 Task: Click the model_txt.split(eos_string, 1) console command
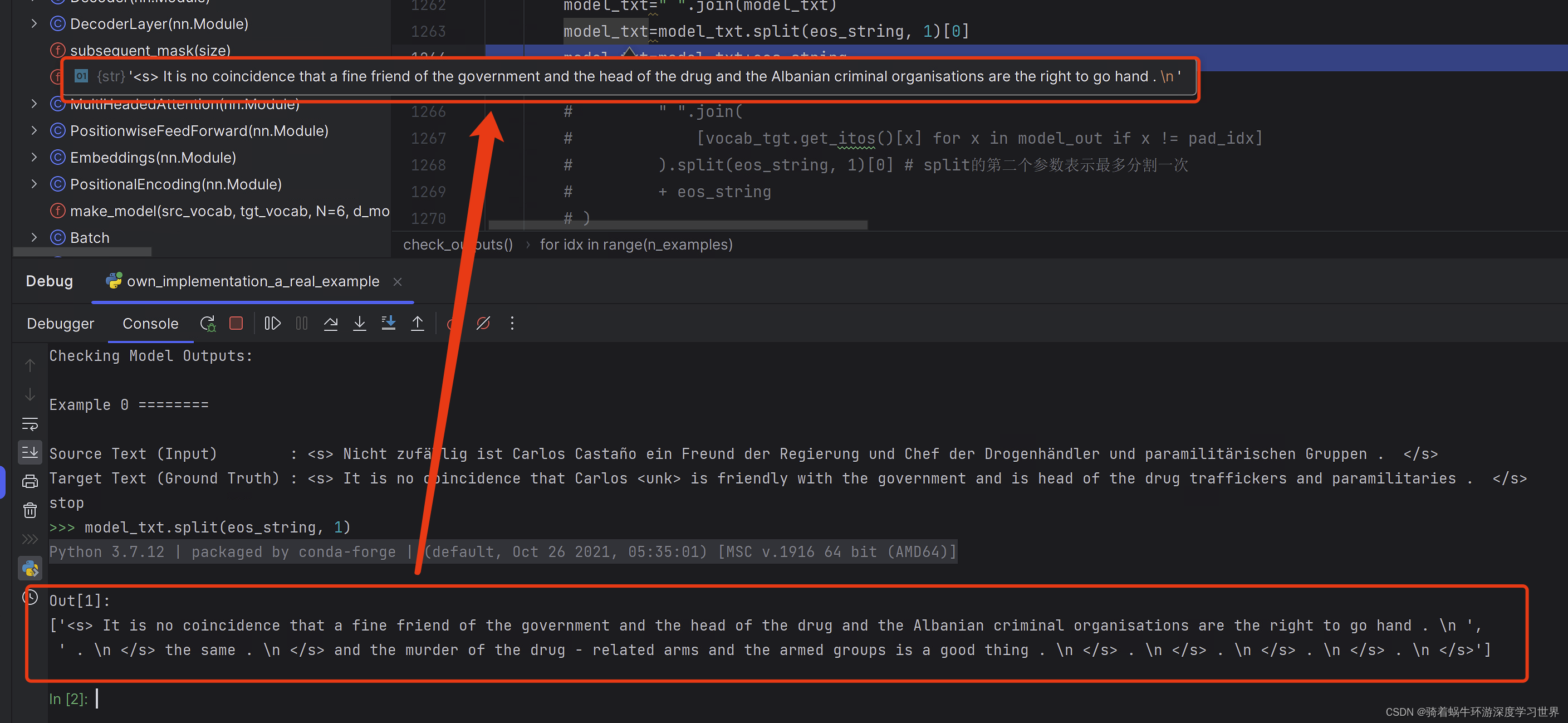tap(217, 527)
